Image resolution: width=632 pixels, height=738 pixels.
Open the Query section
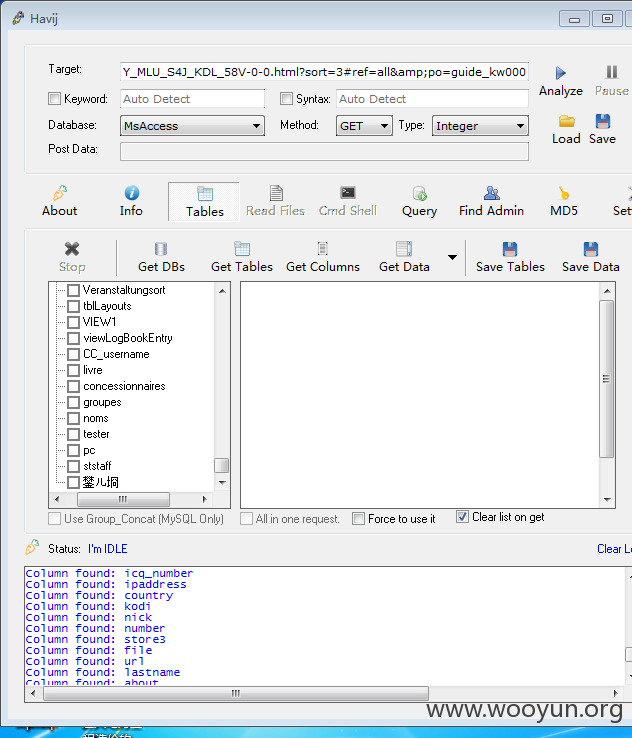tap(419, 201)
